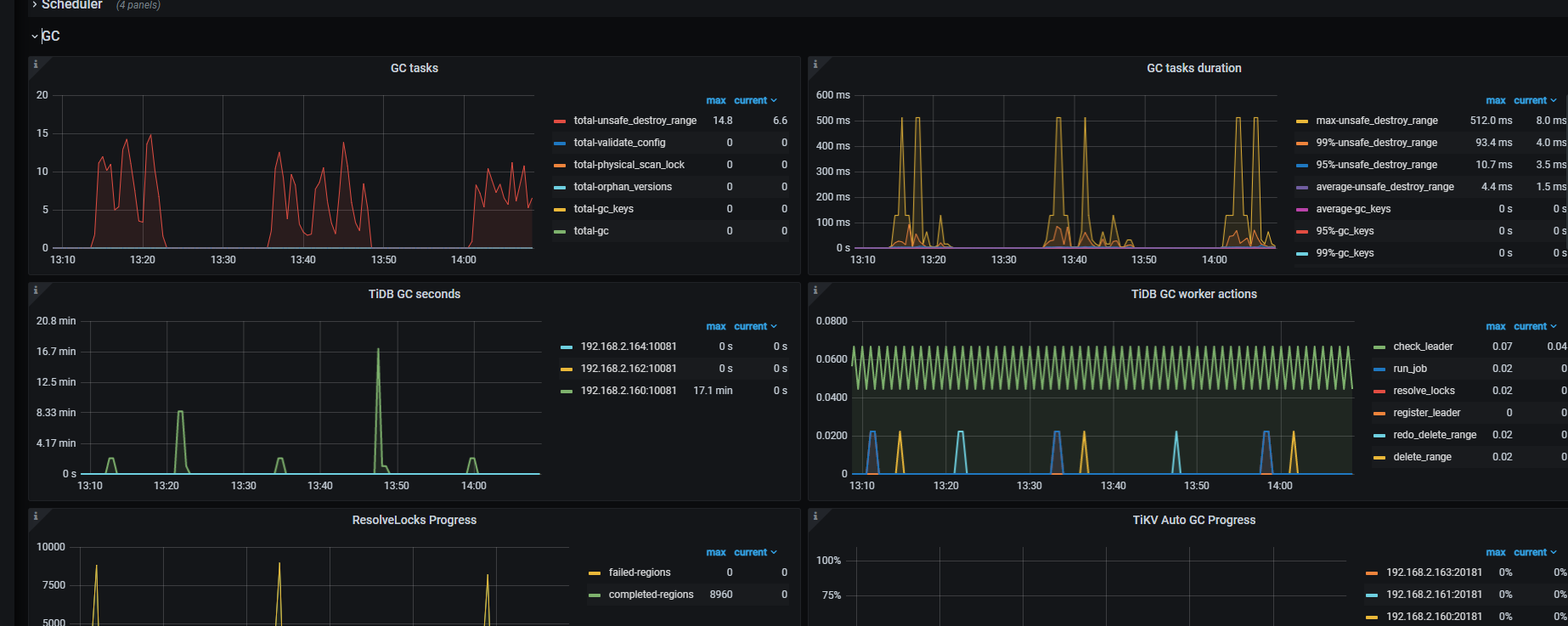The height and width of the screenshot is (626, 1568).
Task: Expand the Scheduler row section
Action: [71, 5]
